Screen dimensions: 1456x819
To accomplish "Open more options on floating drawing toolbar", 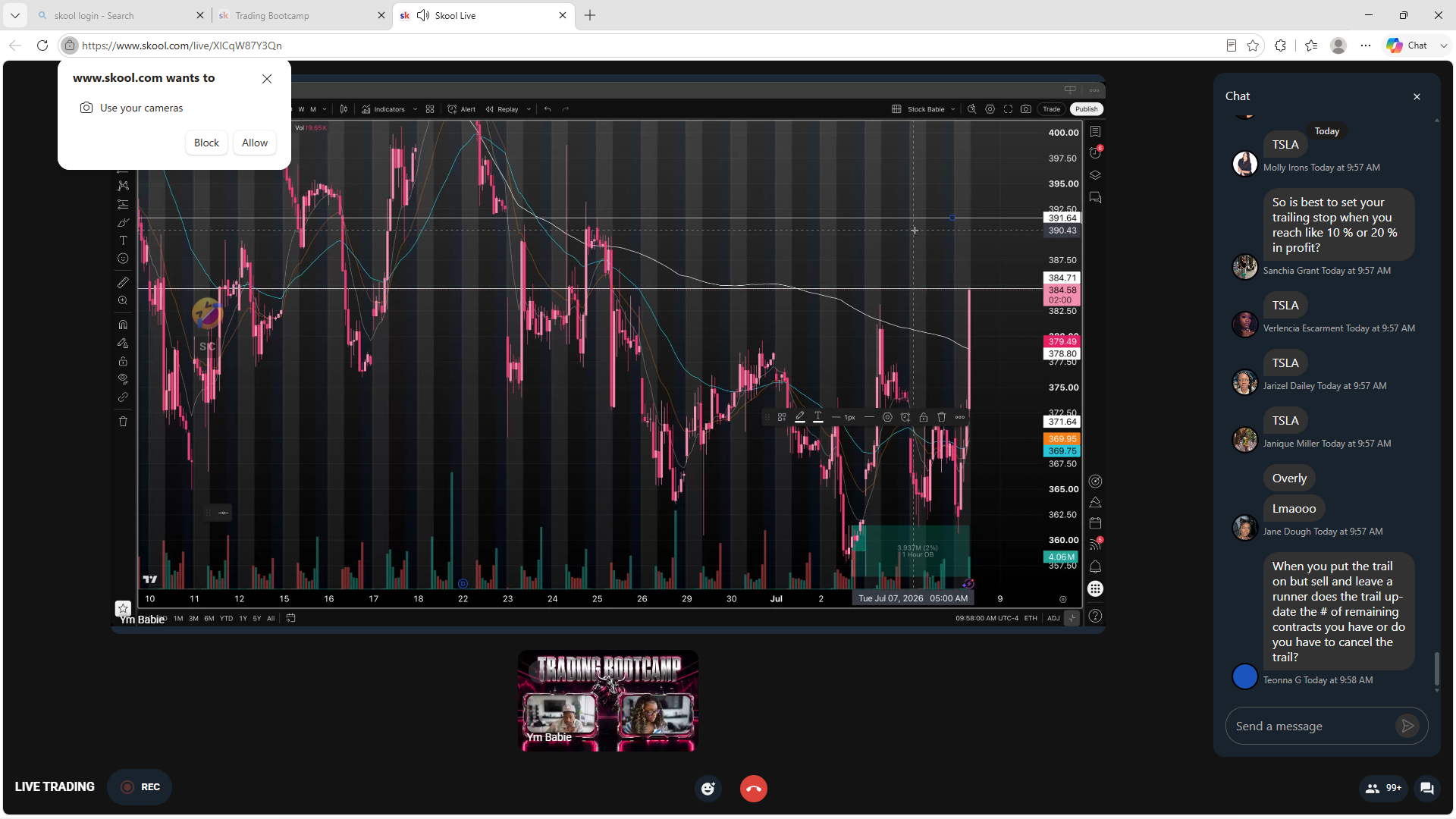I will click(960, 417).
